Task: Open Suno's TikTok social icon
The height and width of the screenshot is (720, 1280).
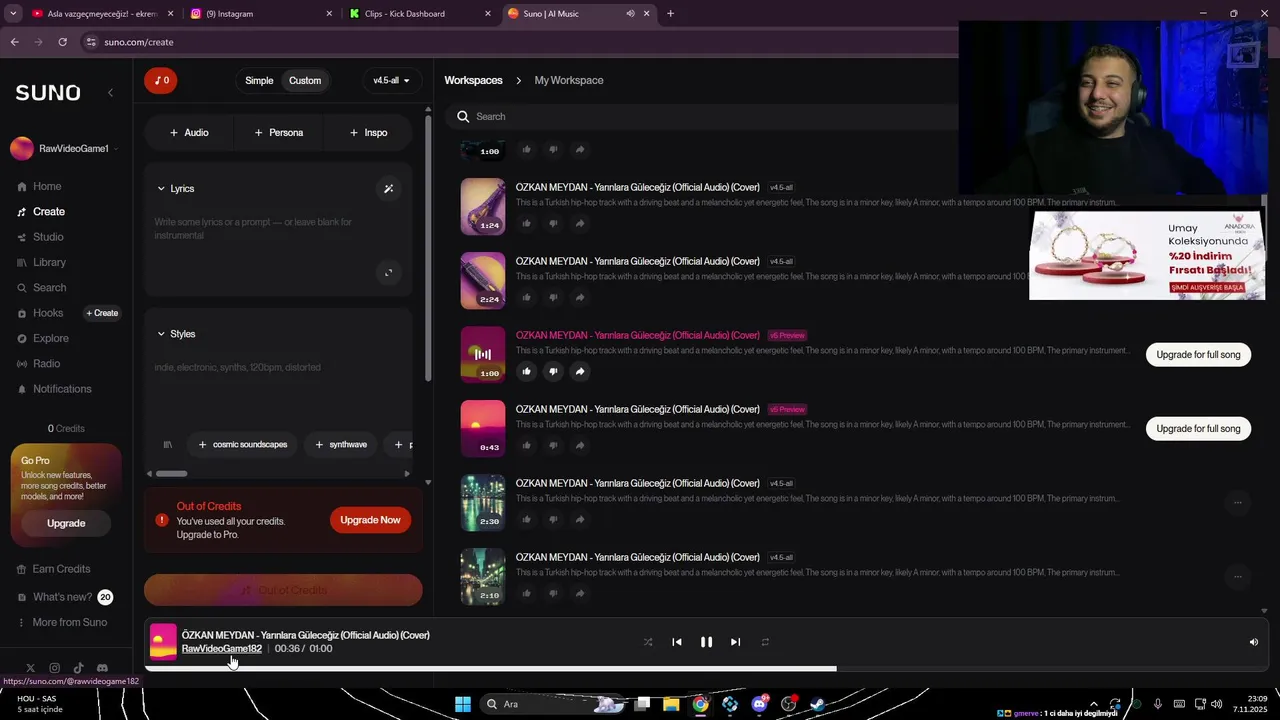Action: point(78,668)
